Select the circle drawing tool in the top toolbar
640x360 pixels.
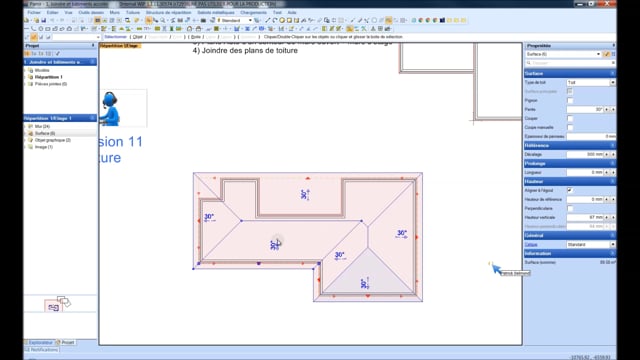coord(282,20)
